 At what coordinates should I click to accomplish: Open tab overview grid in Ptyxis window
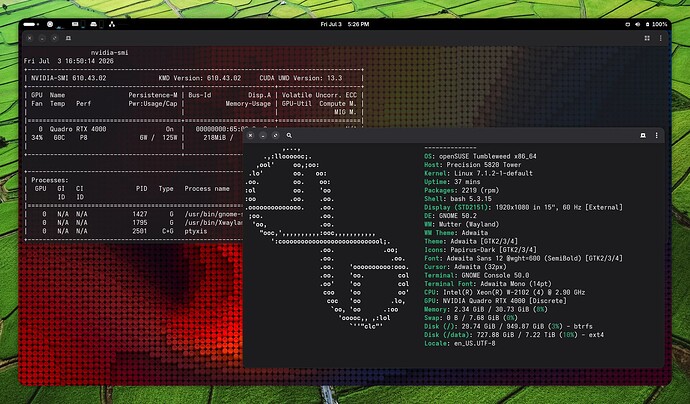(647, 38)
